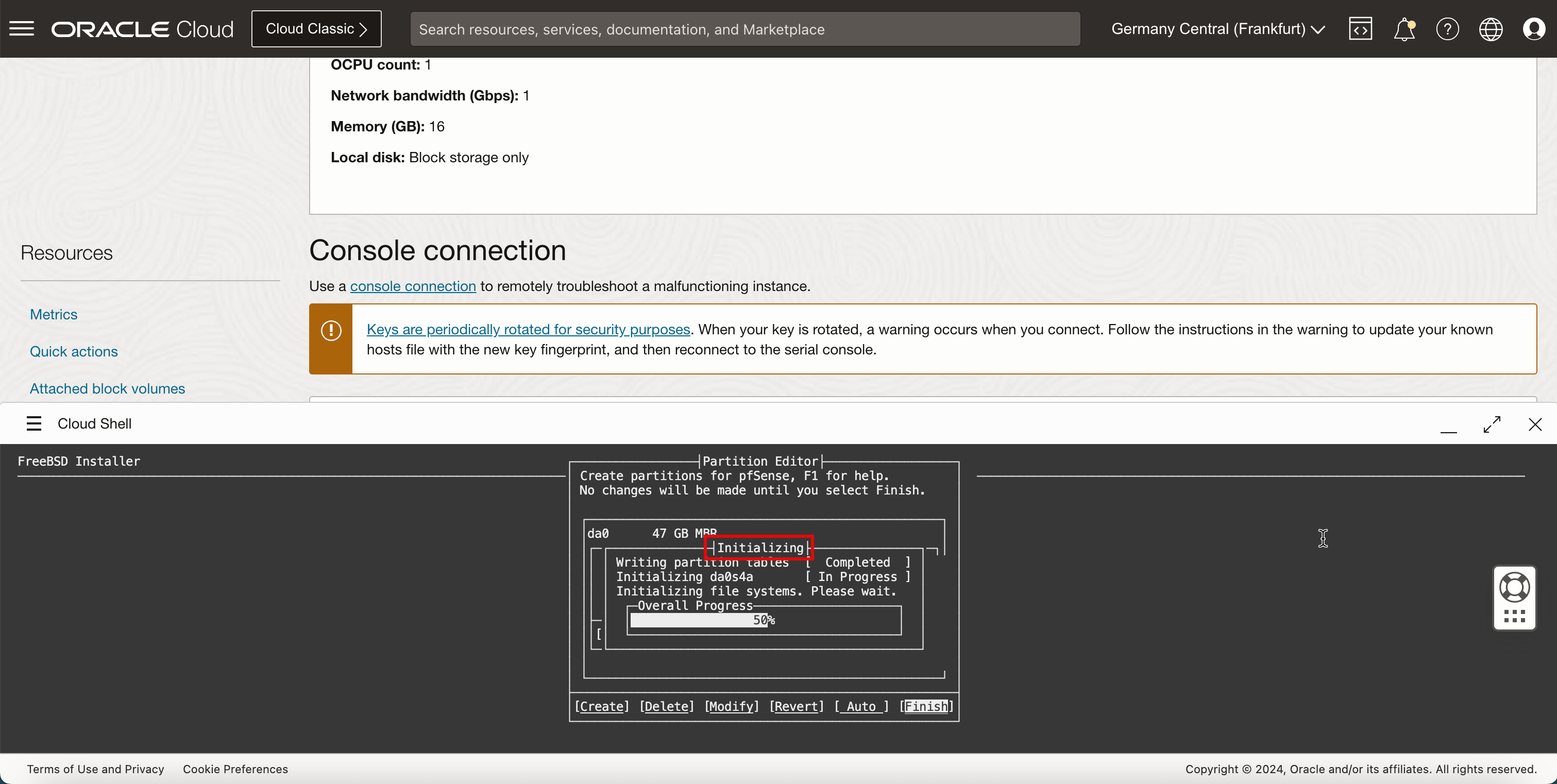
Task: Maximize the Cloud Shell panel
Action: coord(1492,424)
